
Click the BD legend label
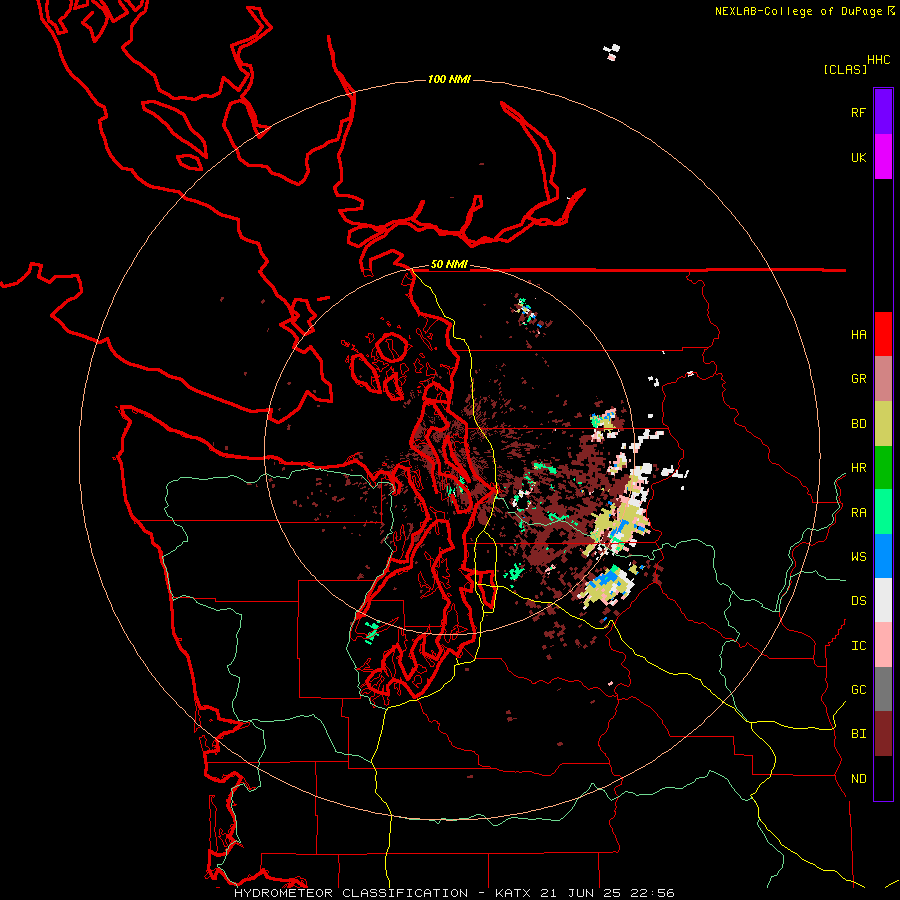858,424
